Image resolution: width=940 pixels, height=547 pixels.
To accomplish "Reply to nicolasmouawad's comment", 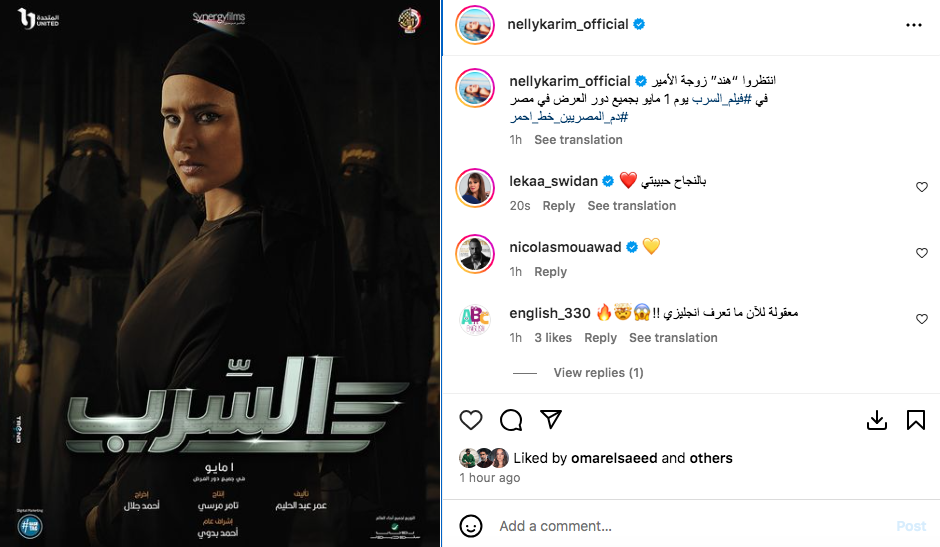I will (550, 272).
